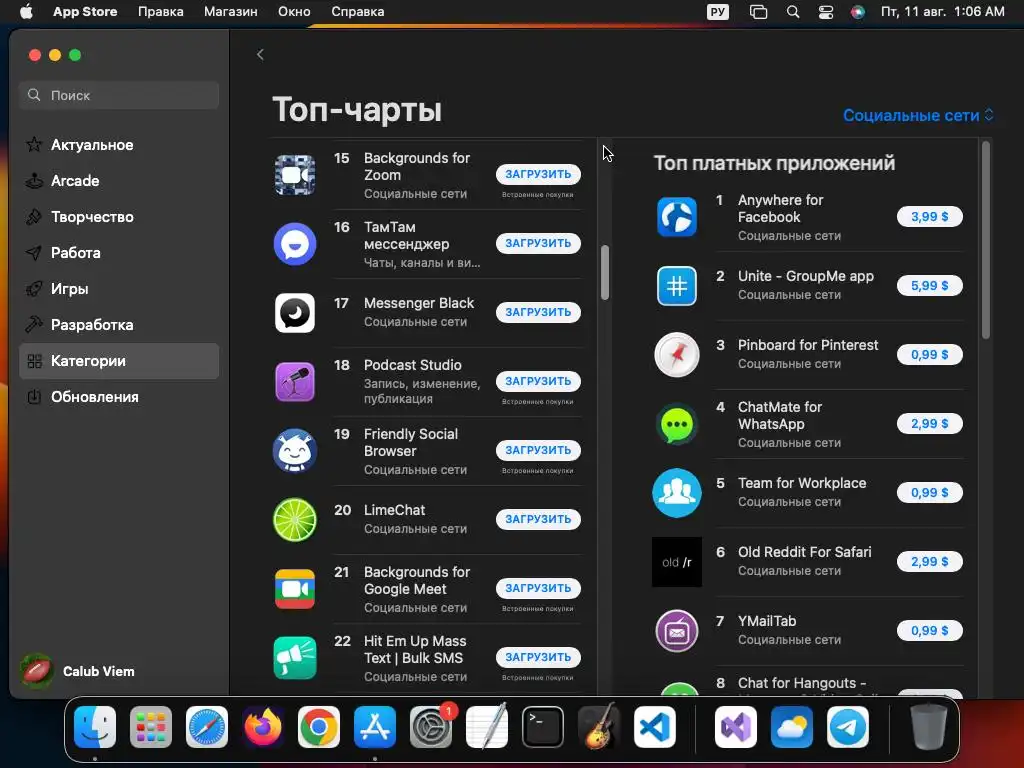The height and width of the screenshot is (768, 1024).
Task: Open Terminal from the Dock
Action: point(543,727)
